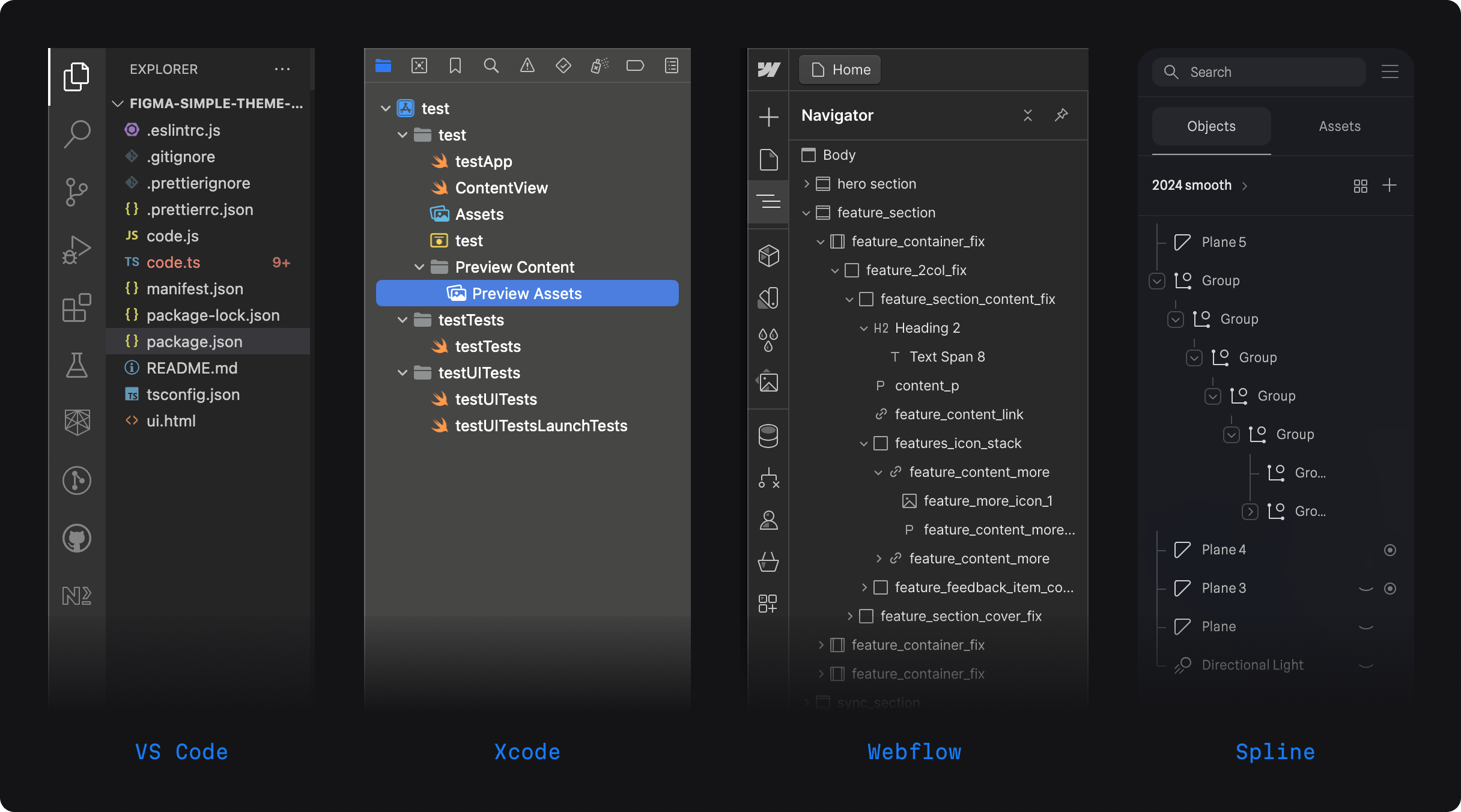Viewport: 1461px width, 812px height.
Task: Switch to the Assets tab in Spline
Action: point(1339,126)
